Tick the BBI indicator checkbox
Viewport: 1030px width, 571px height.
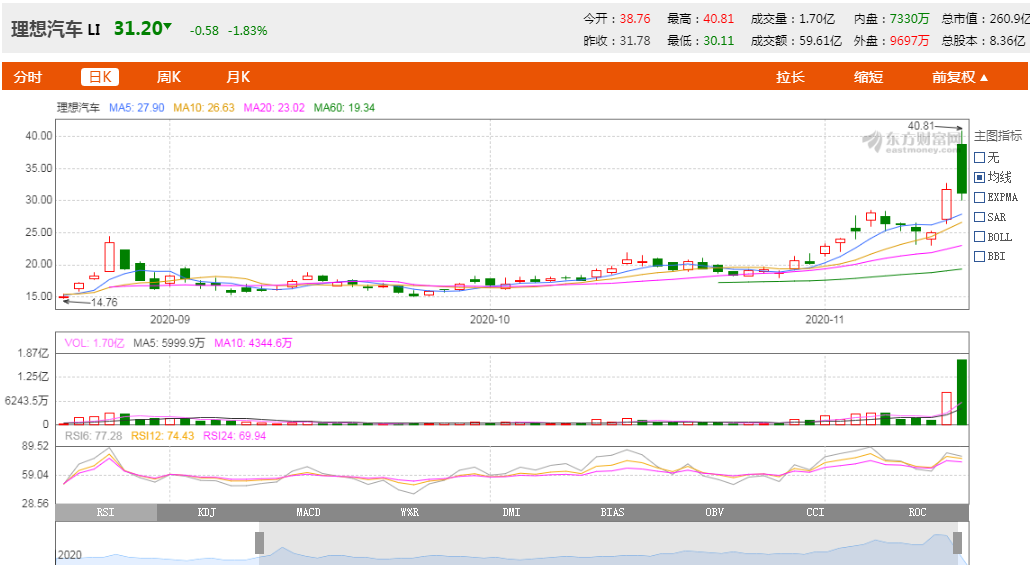(x=979, y=257)
